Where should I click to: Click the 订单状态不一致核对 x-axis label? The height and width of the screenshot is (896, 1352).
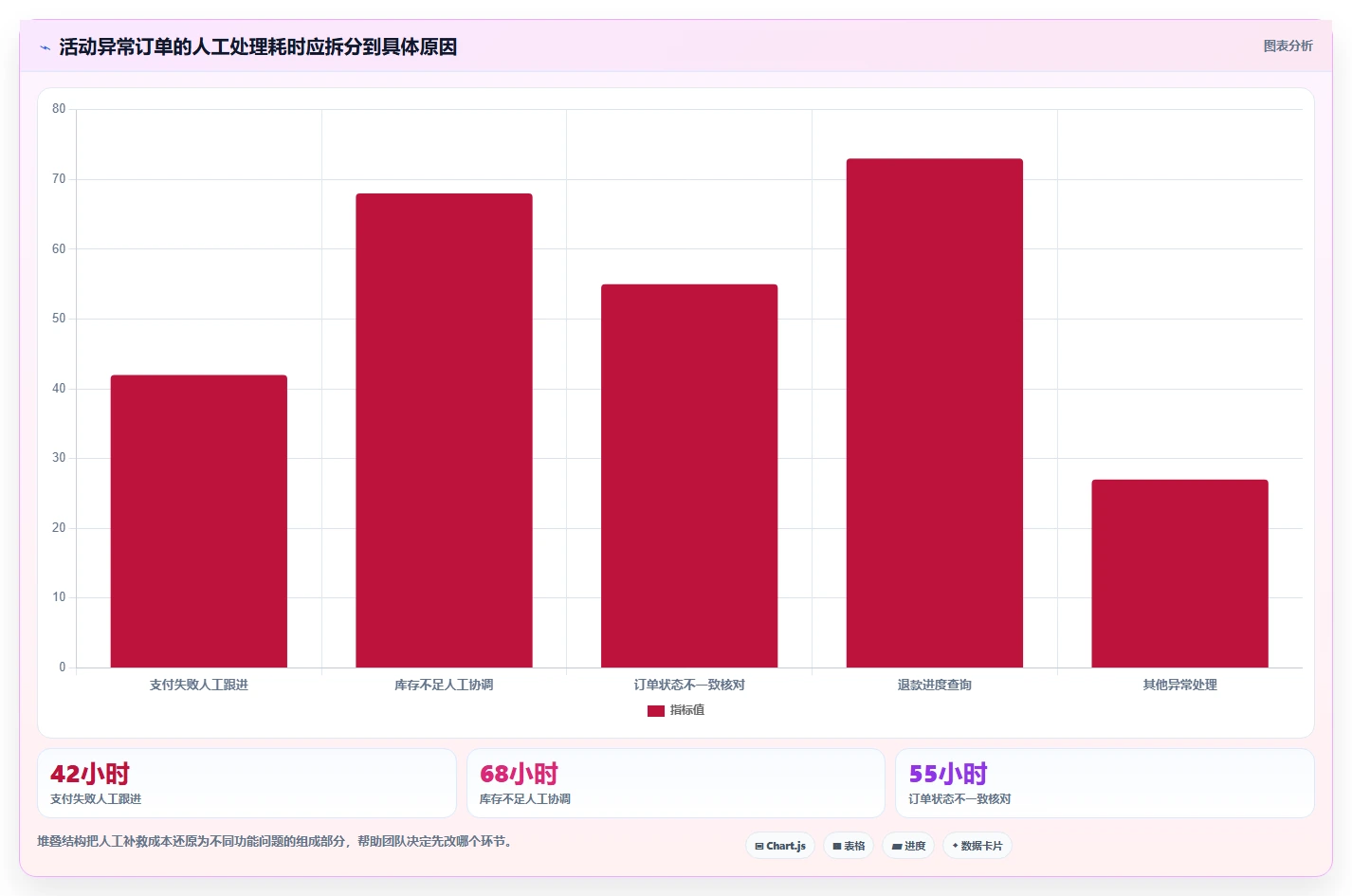[x=689, y=685]
